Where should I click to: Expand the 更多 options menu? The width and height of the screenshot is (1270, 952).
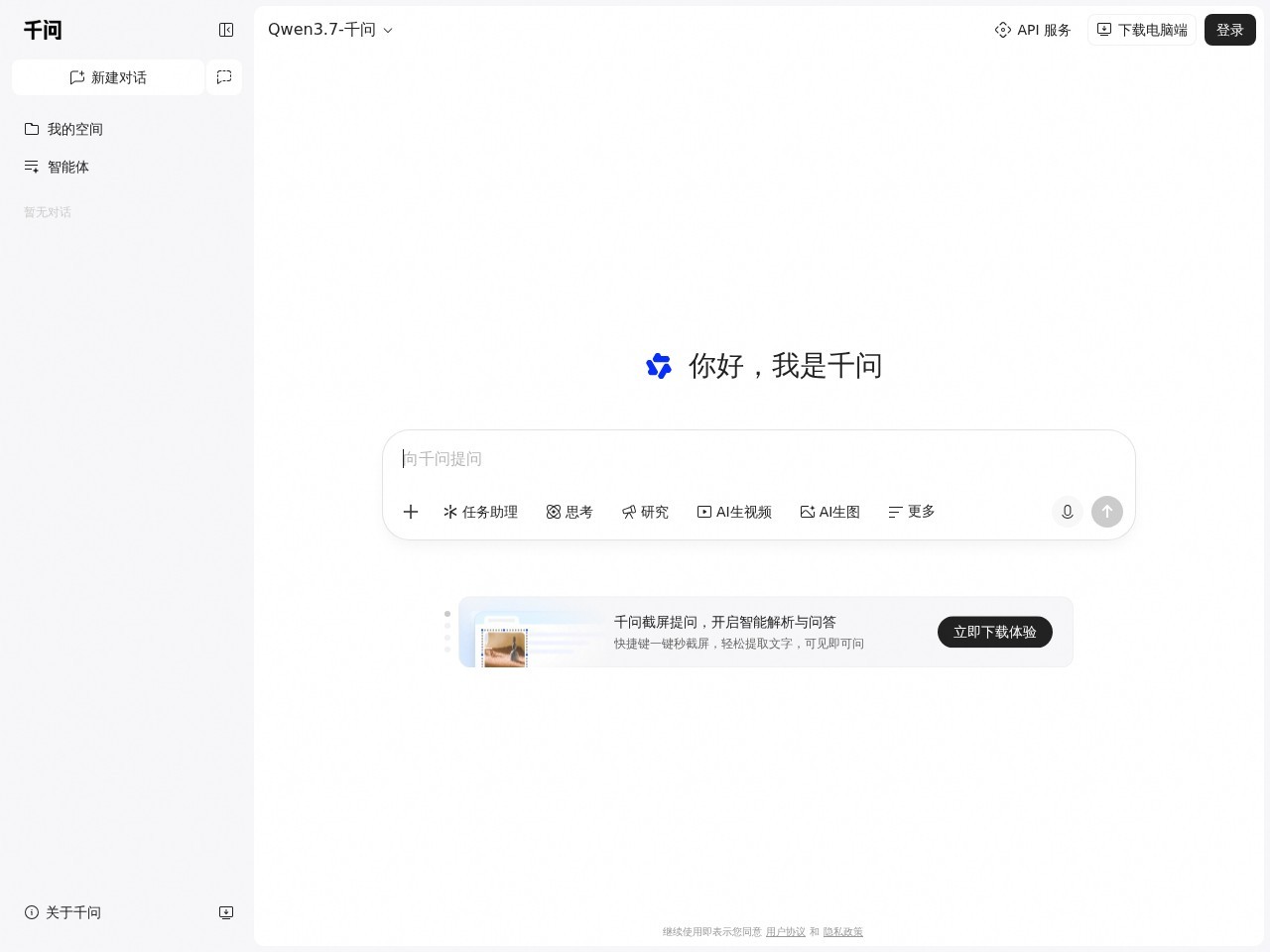[912, 512]
